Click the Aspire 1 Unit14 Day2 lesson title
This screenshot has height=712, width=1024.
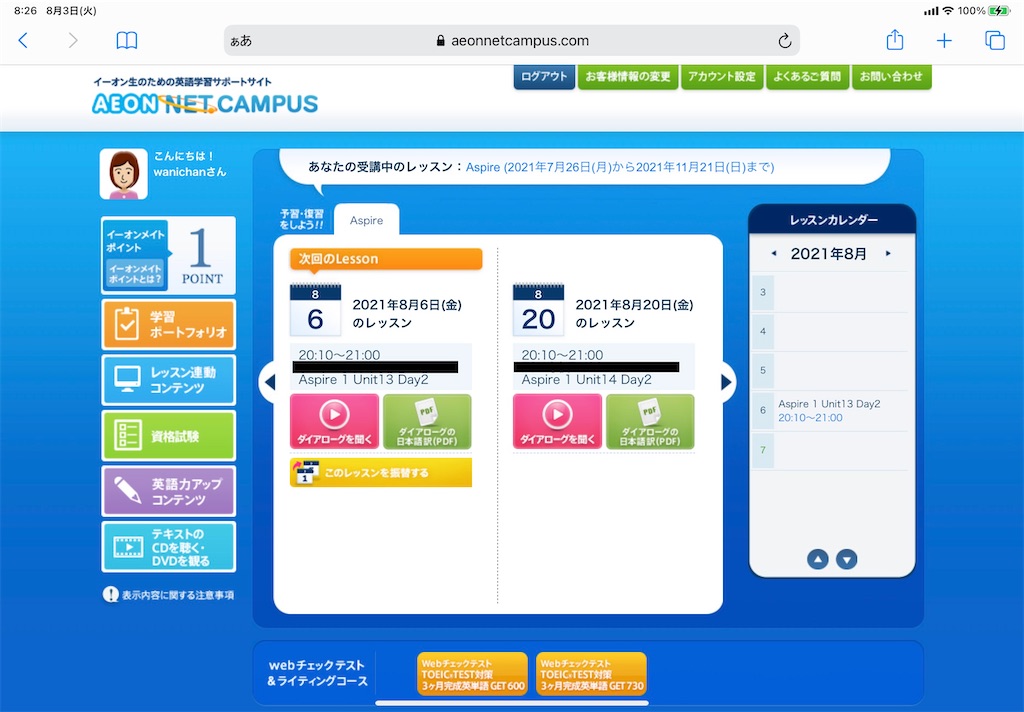586,380
